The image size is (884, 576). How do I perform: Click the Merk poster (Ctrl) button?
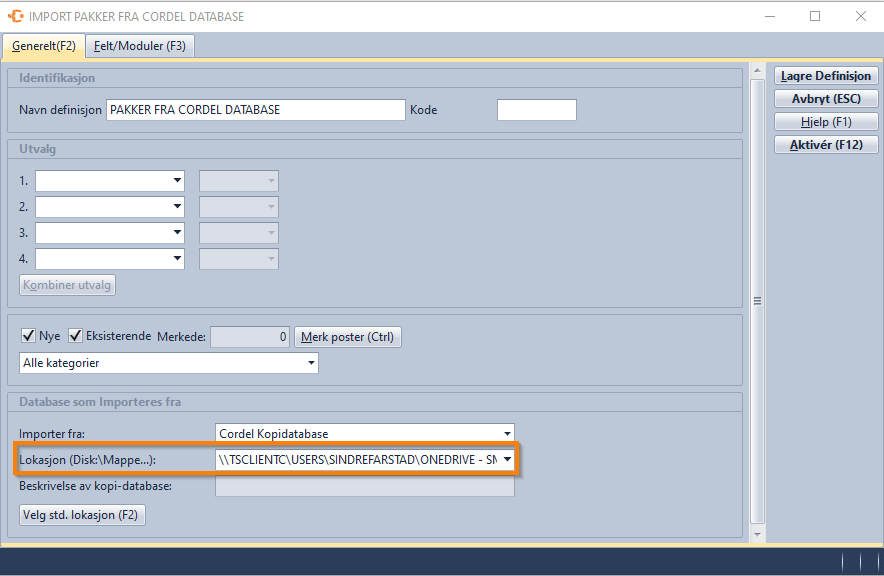tap(348, 337)
